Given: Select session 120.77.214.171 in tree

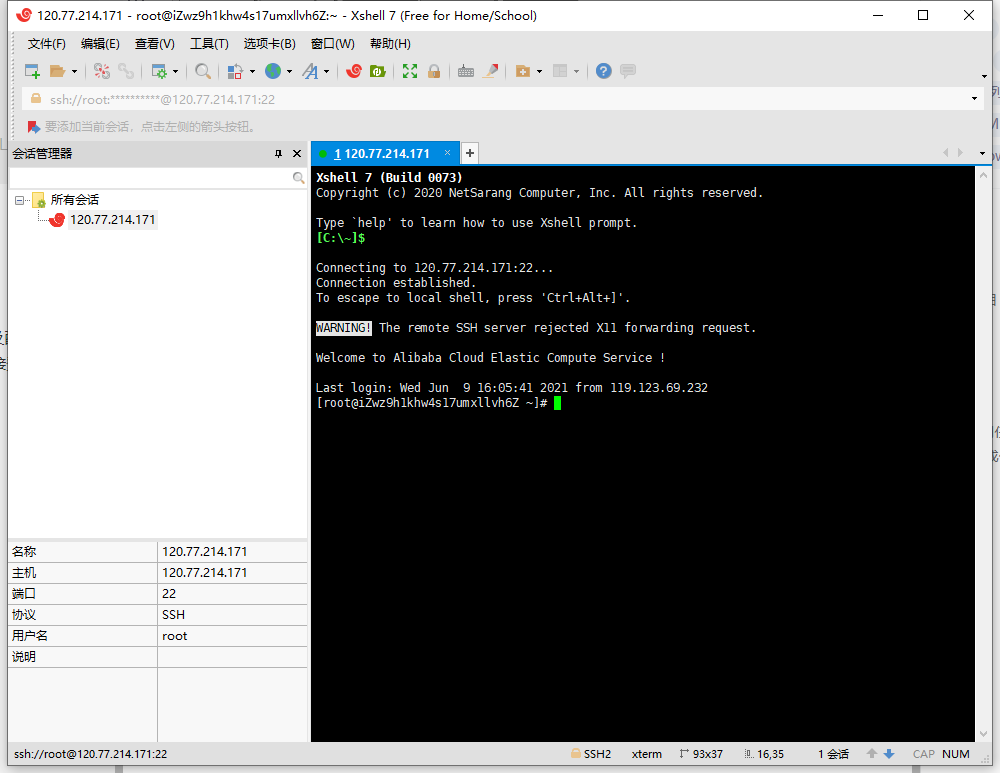Looking at the screenshot, I should [112, 219].
